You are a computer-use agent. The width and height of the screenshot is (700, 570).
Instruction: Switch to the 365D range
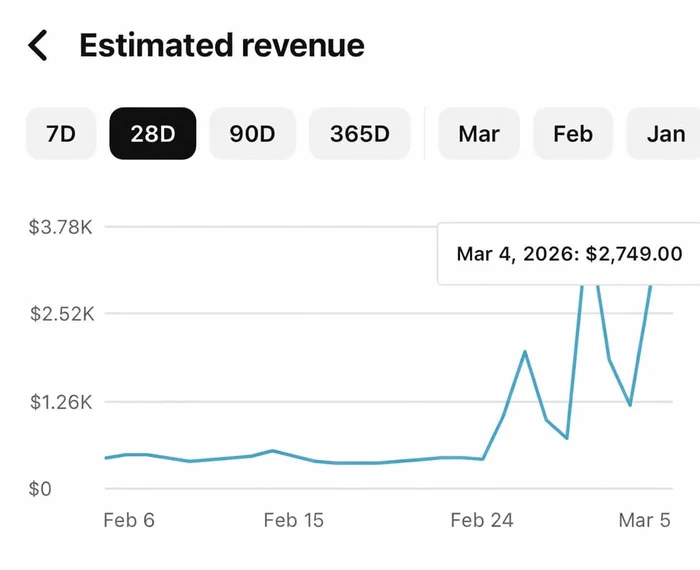[359, 134]
